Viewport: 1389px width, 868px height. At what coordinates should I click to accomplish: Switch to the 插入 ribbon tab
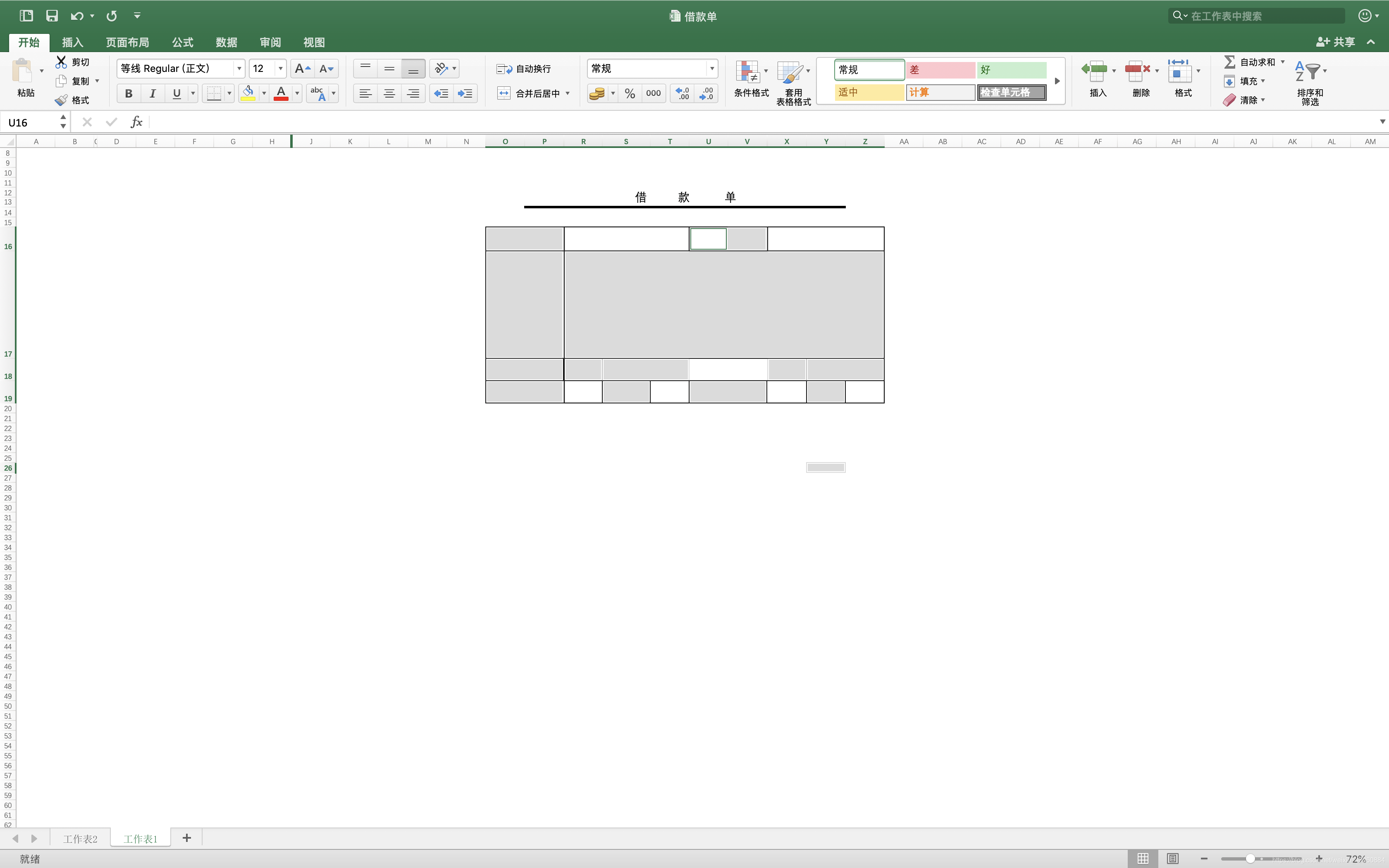coord(72,43)
